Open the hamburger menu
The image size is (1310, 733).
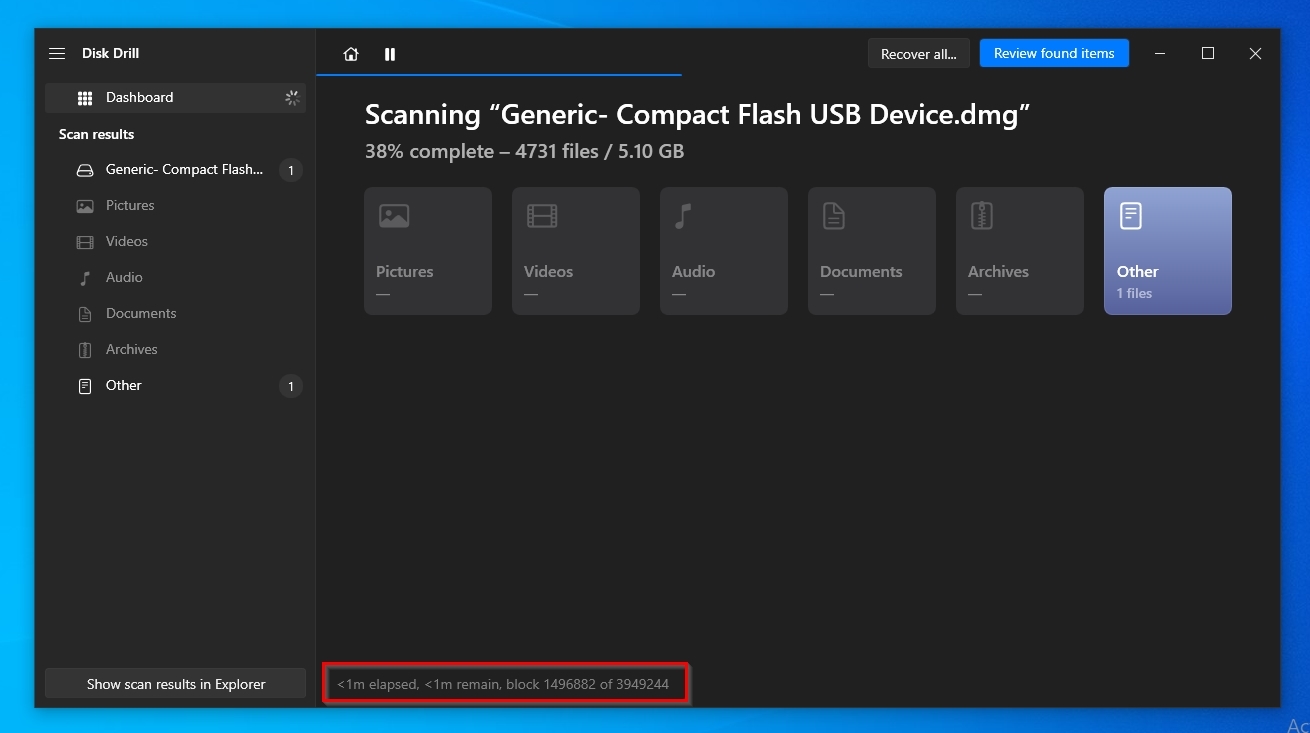57,53
